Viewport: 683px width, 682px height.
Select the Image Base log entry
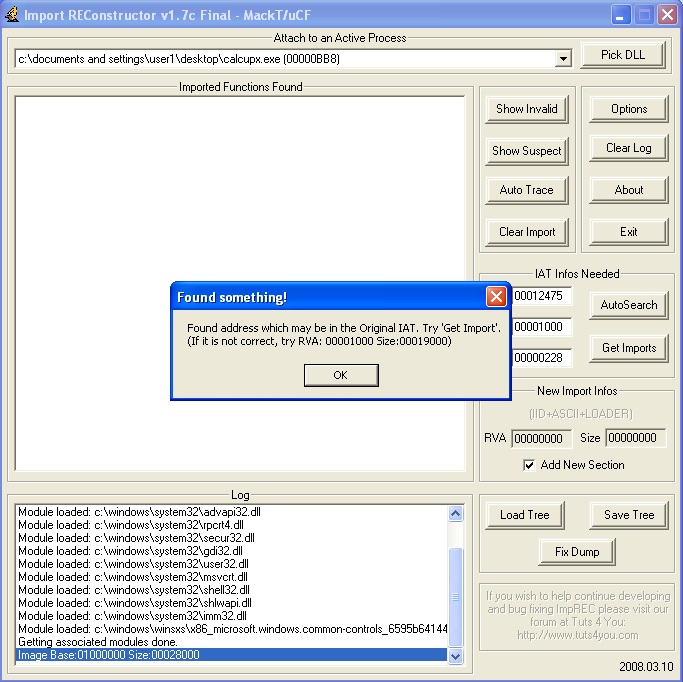pos(231,655)
